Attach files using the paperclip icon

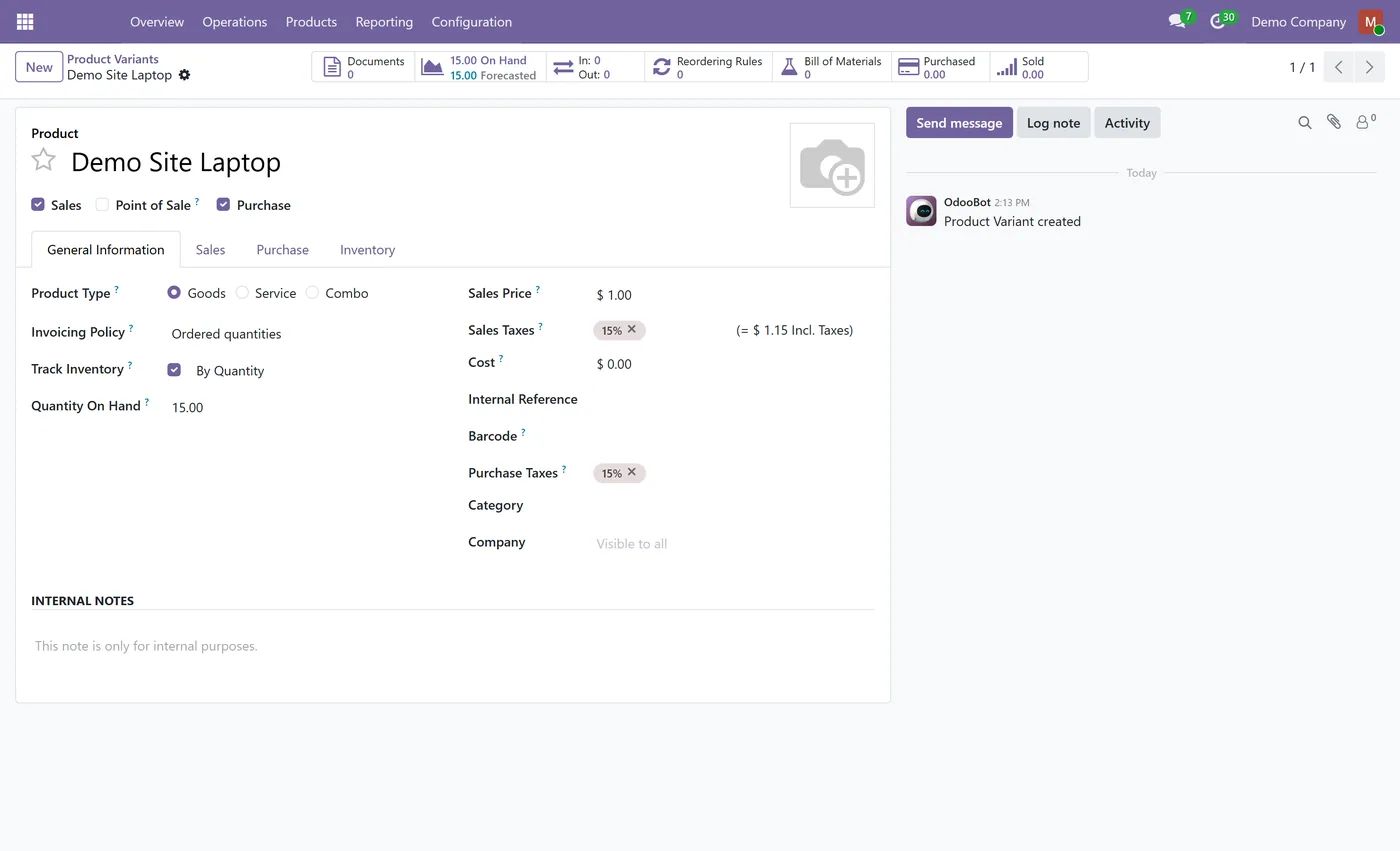[1334, 122]
